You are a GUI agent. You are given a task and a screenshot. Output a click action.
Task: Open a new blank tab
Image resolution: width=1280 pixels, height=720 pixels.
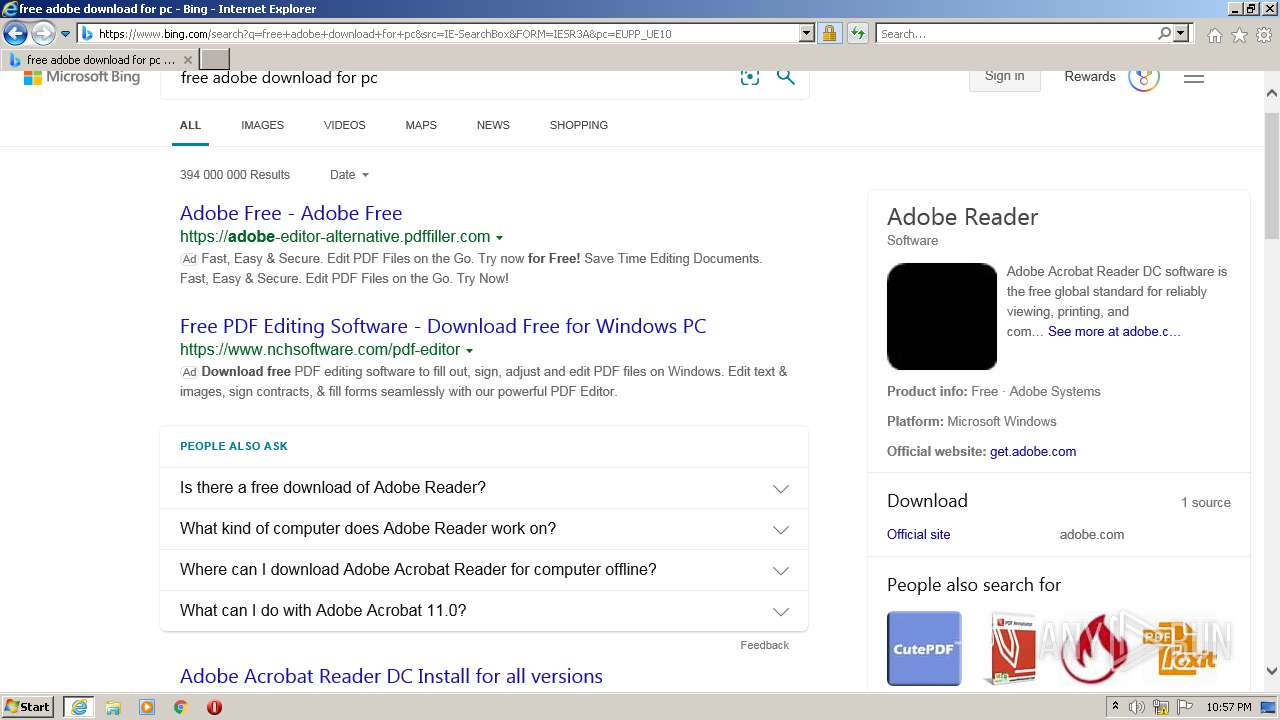point(215,60)
